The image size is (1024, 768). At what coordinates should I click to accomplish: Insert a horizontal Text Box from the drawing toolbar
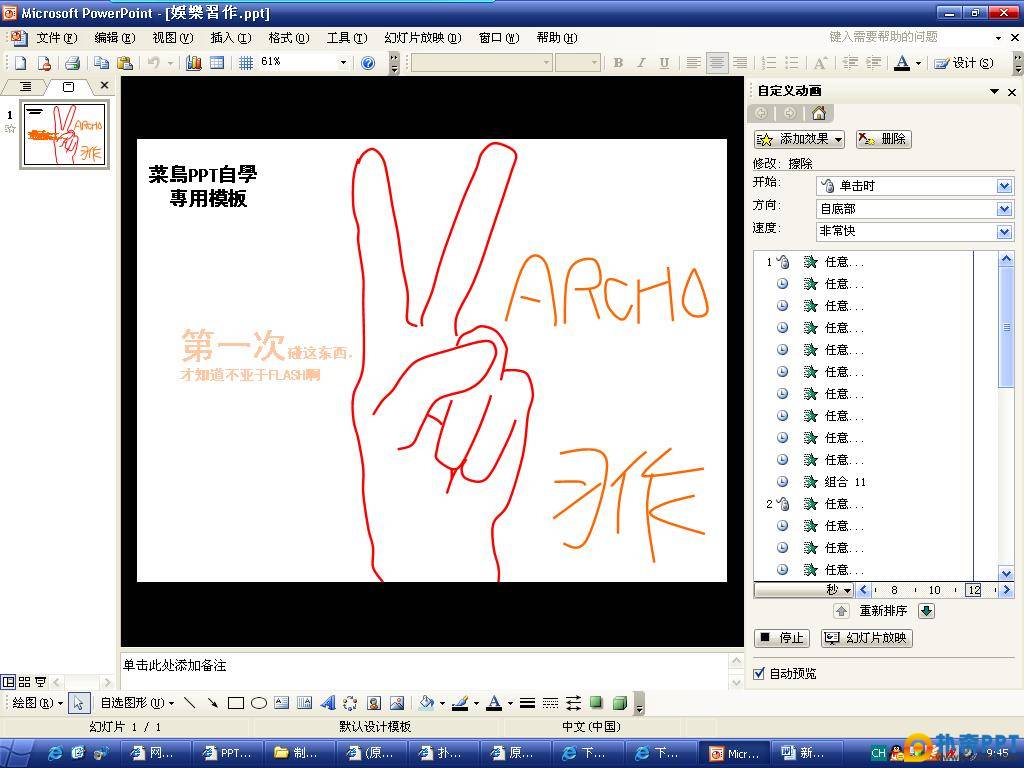(281, 703)
